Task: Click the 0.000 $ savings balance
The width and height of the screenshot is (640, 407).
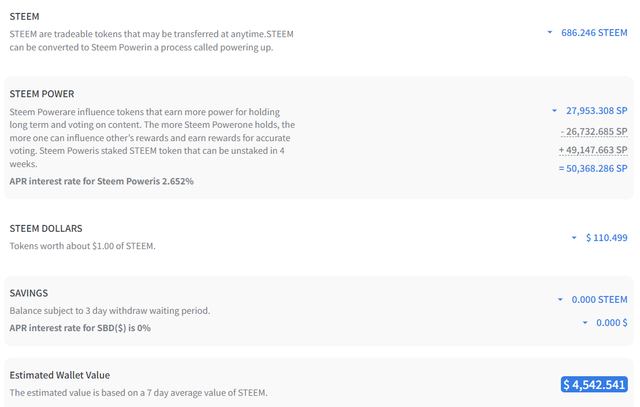Action: tap(612, 322)
